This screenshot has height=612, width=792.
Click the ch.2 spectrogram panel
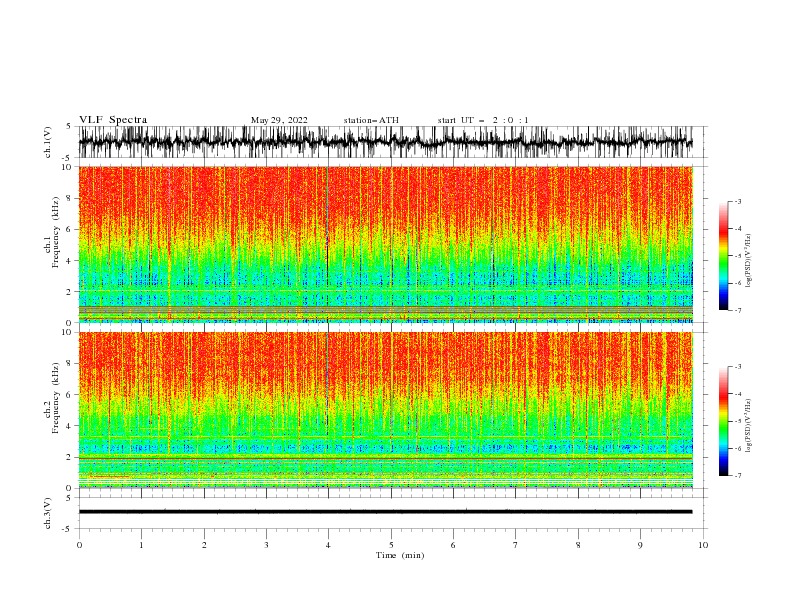click(x=386, y=410)
